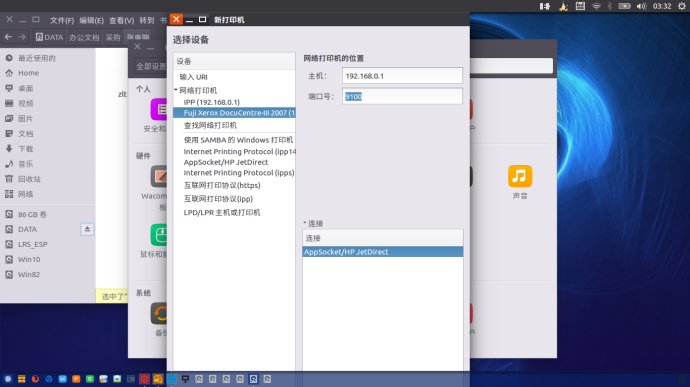
Task: Select 使用 SAMBA 的 Windows 打印机 entry
Action: (x=238, y=140)
